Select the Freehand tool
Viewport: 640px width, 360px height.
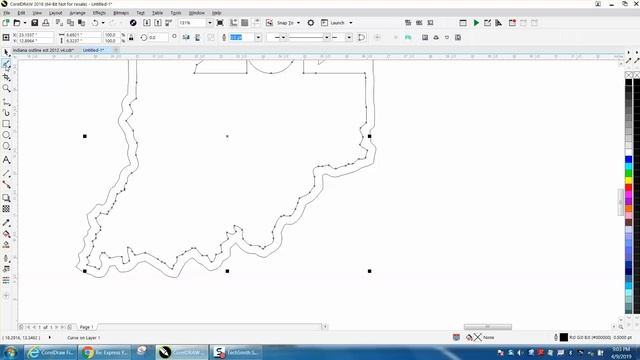pos(6,102)
